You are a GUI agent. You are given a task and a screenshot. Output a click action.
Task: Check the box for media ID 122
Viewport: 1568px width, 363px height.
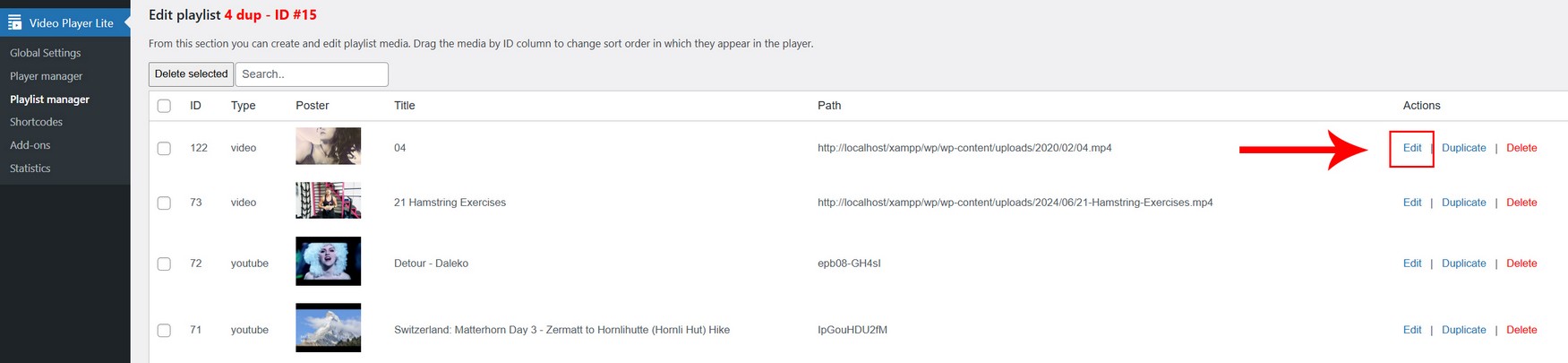click(x=164, y=148)
